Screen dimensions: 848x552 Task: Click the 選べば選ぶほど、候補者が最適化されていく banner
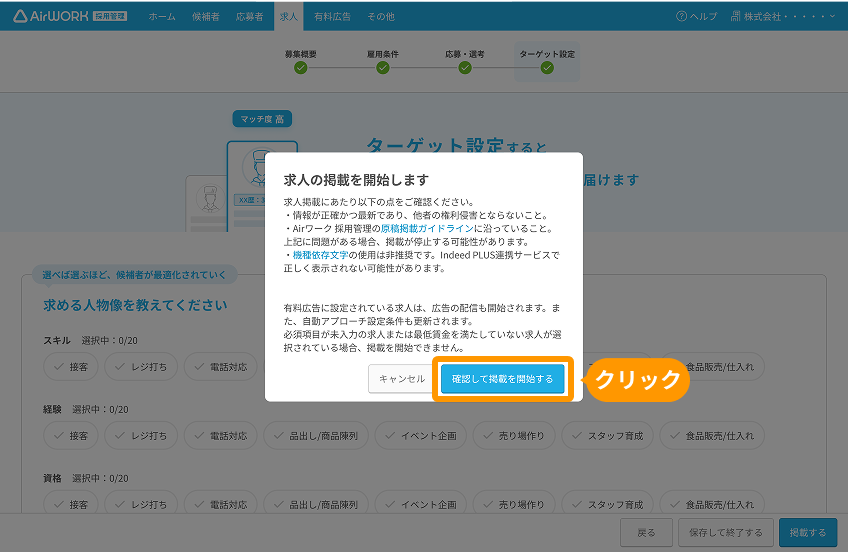135,275
